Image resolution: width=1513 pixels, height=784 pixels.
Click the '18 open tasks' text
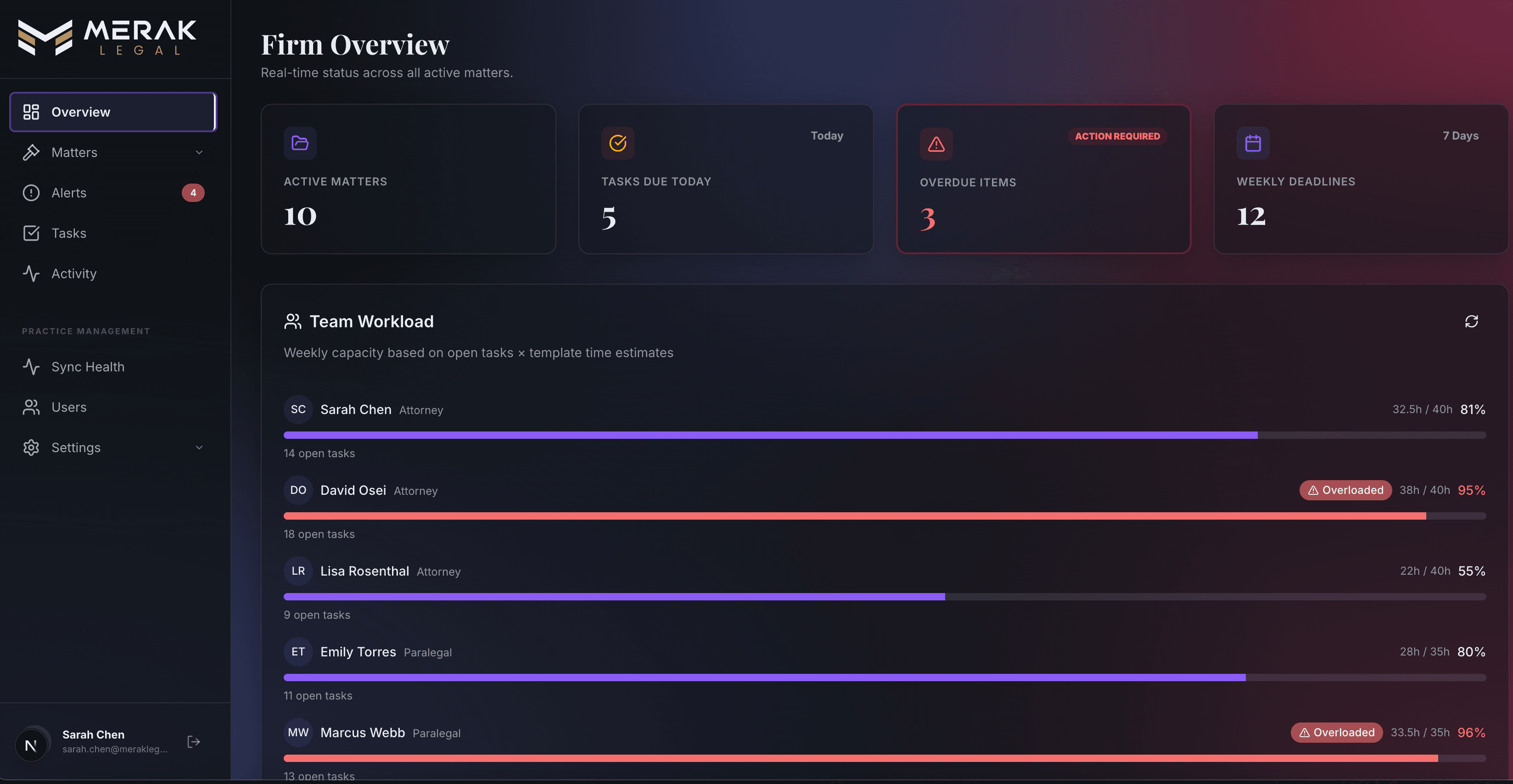[x=319, y=534]
